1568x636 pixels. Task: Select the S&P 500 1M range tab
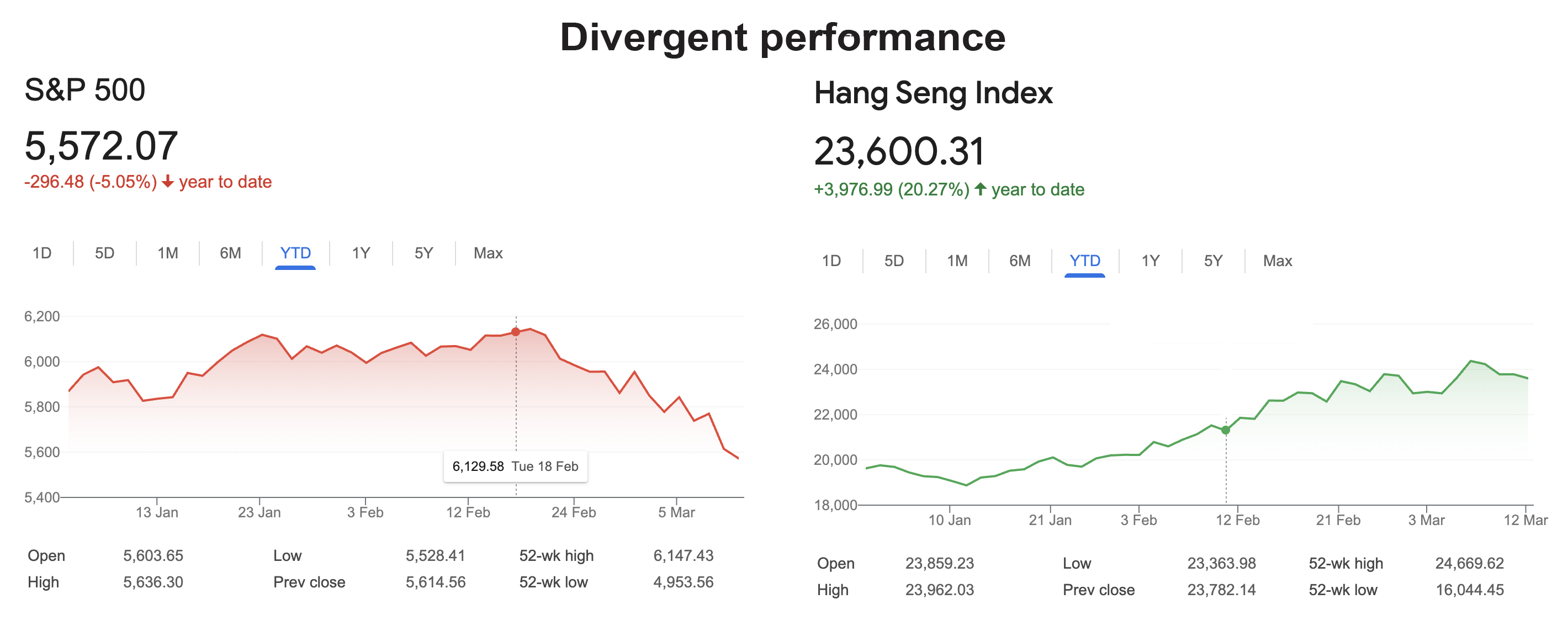coord(168,253)
